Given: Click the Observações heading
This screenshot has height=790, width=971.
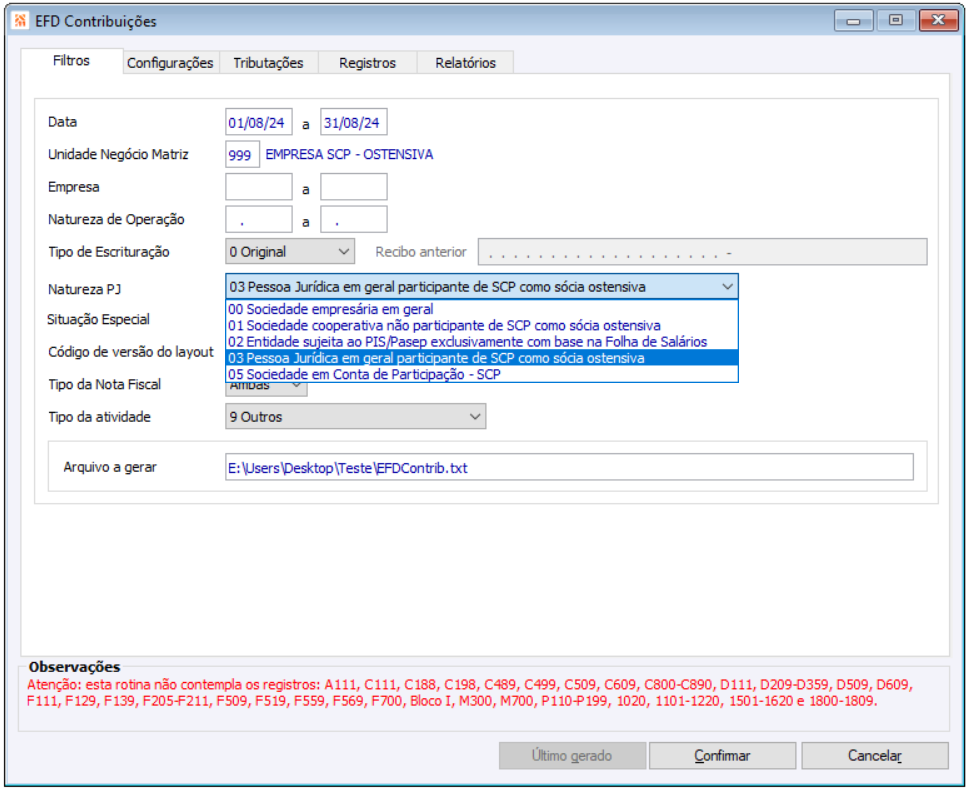Looking at the screenshot, I should click(x=74, y=667).
